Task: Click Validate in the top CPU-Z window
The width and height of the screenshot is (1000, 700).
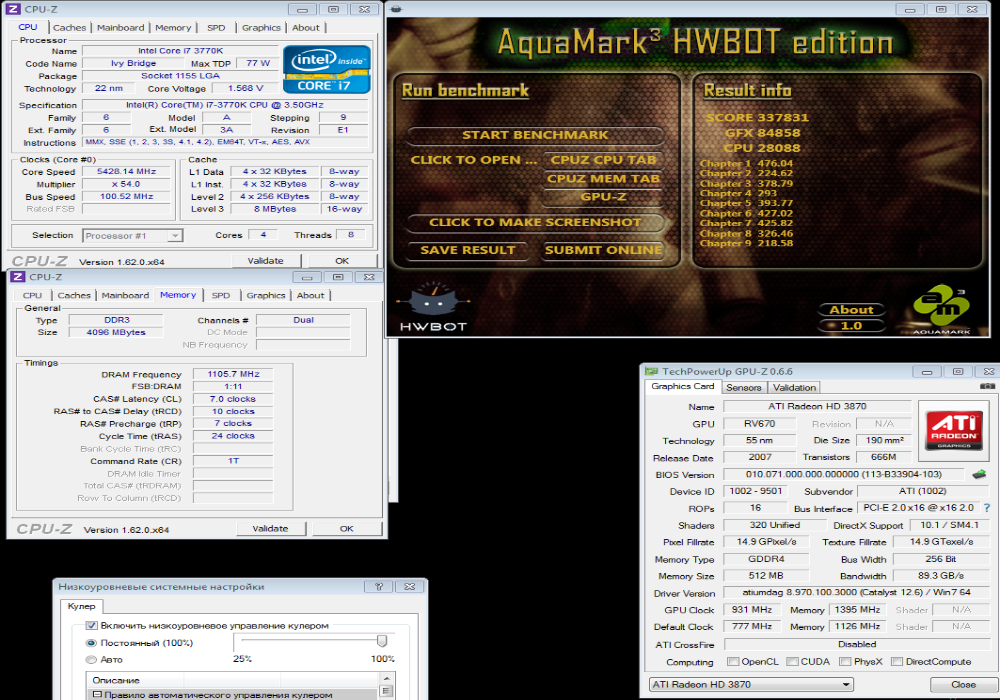Action: point(265,261)
